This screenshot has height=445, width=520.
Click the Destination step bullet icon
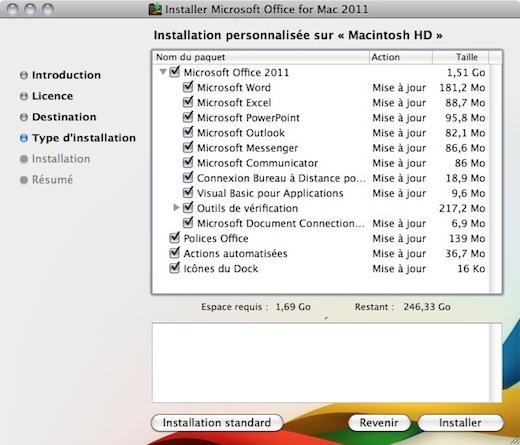pyautogui.click(x=24, y=117)
